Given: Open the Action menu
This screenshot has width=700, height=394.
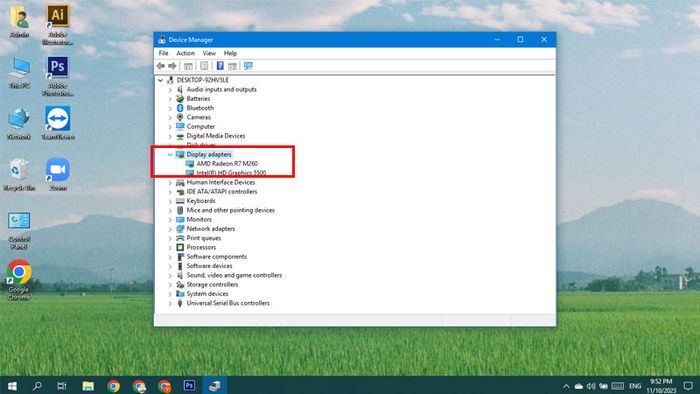Looking at the screenshot, I should (185, 53).
